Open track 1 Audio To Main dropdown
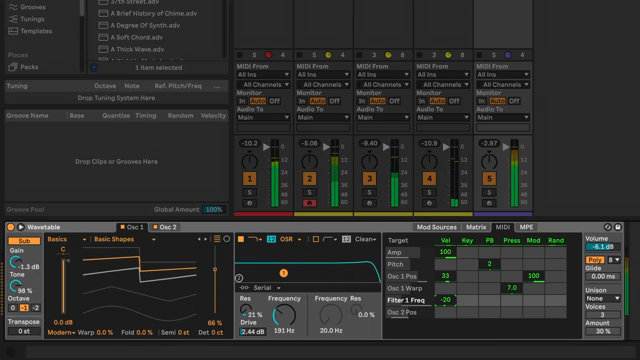This screenshot has height=360, width=640. tap(263, 117)
